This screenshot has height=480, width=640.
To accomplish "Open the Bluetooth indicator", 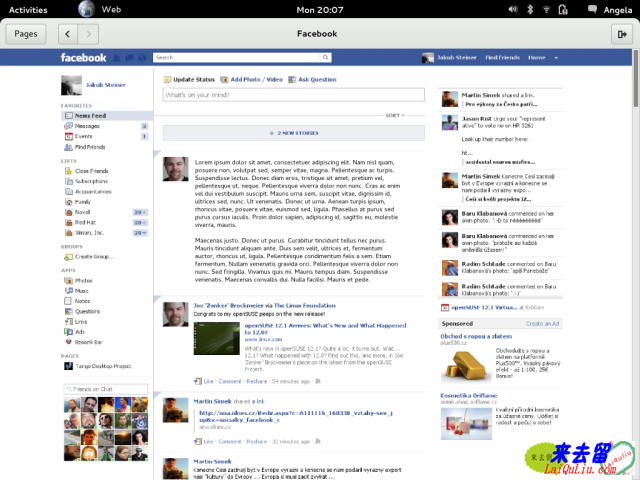I will [x=530, y=9].
